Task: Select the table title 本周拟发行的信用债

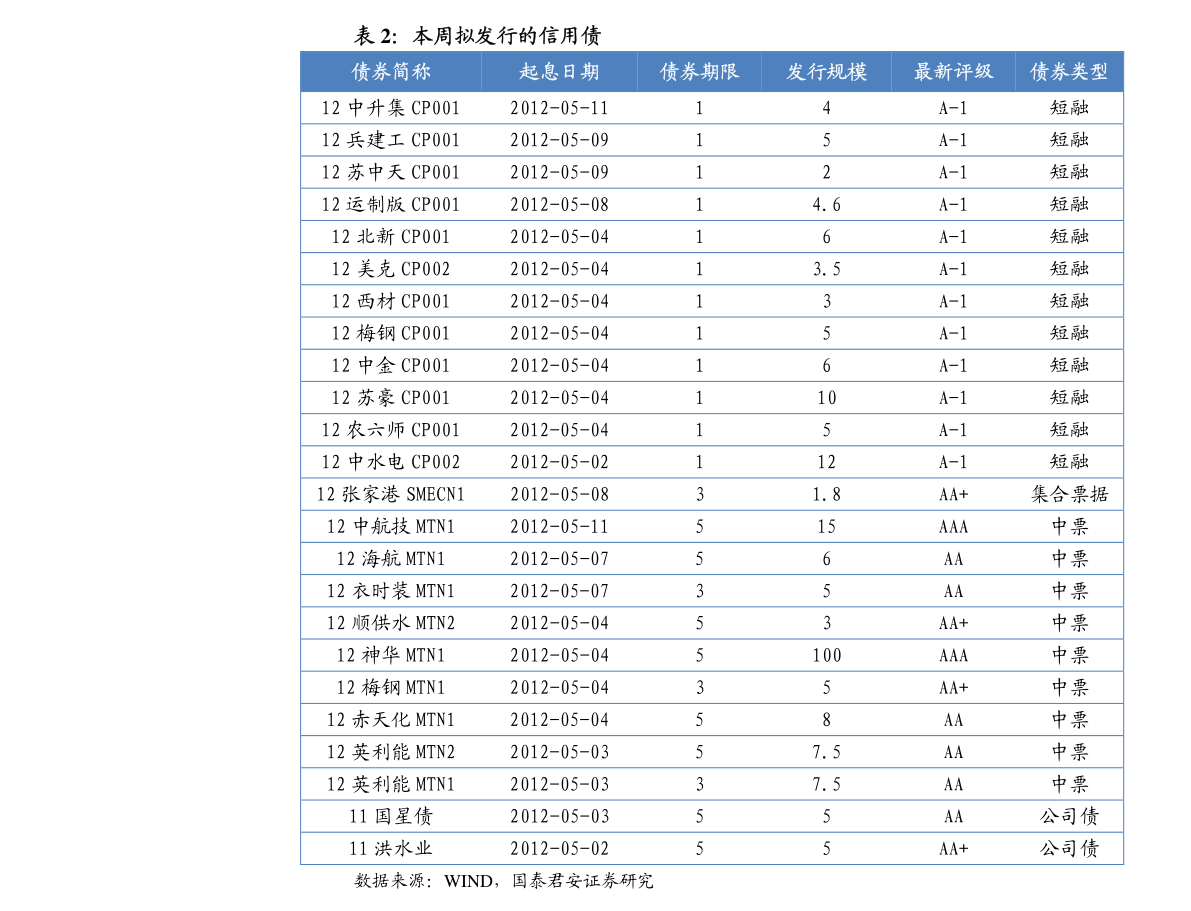Action: tap(507, 36)
